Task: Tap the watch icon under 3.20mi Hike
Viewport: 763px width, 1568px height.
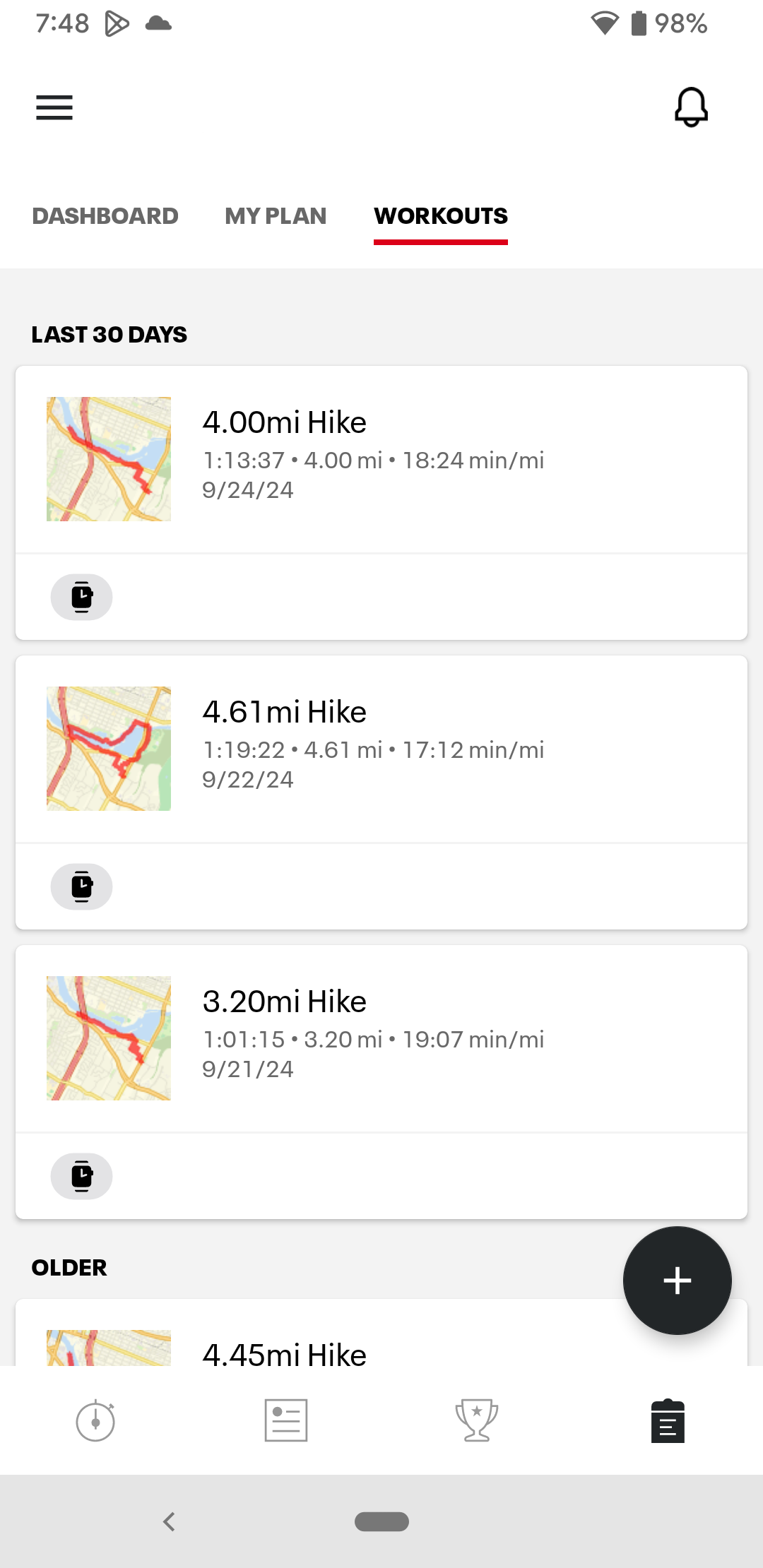Action: [82, 1176]
